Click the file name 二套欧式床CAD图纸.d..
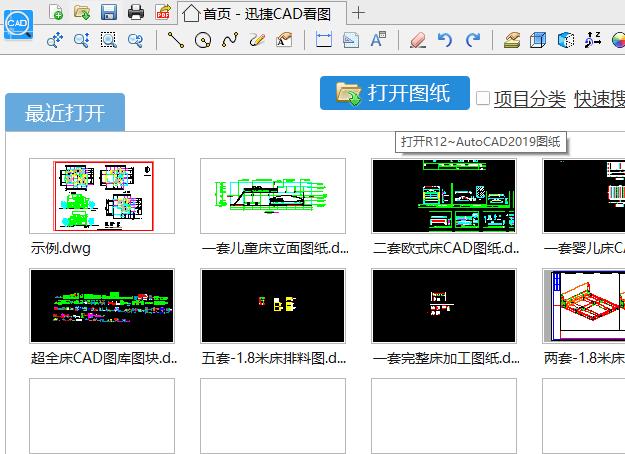 point(446,248)
